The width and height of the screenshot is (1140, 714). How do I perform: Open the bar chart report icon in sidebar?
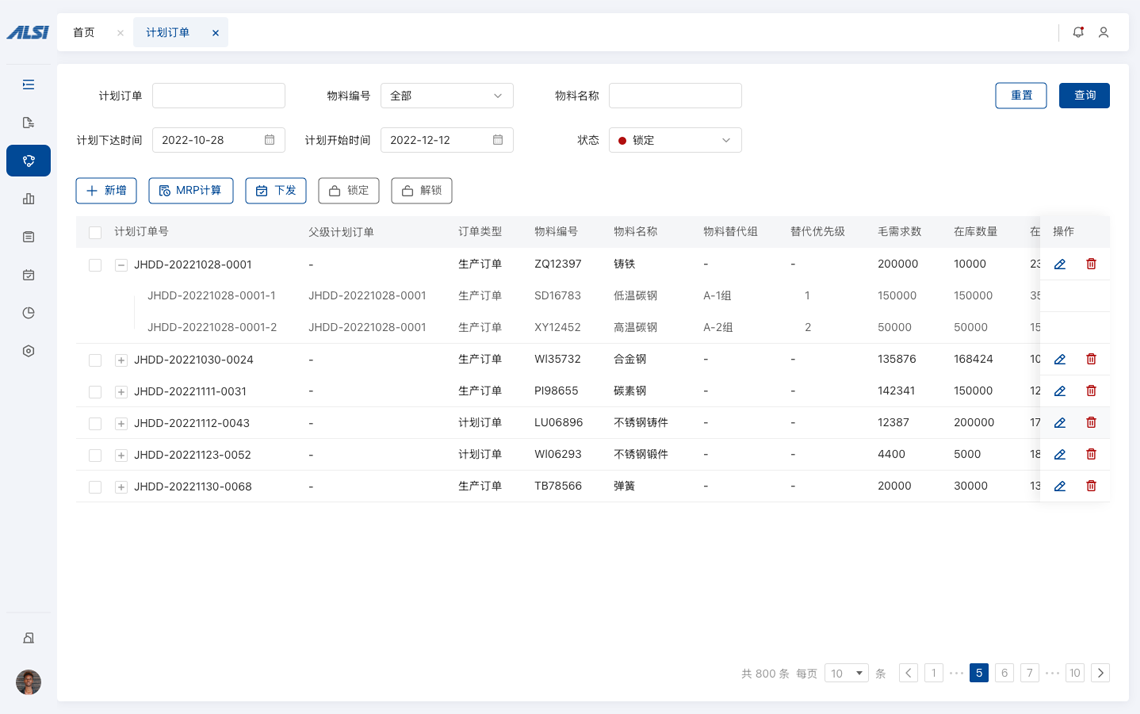28,199
